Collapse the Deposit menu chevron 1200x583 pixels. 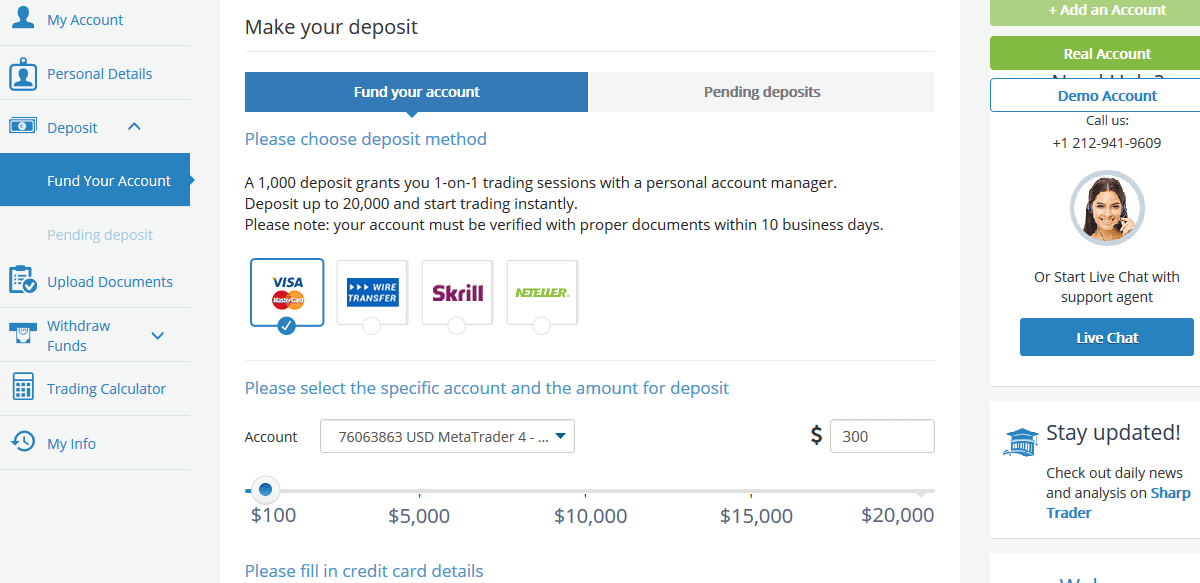pos(135,127)
